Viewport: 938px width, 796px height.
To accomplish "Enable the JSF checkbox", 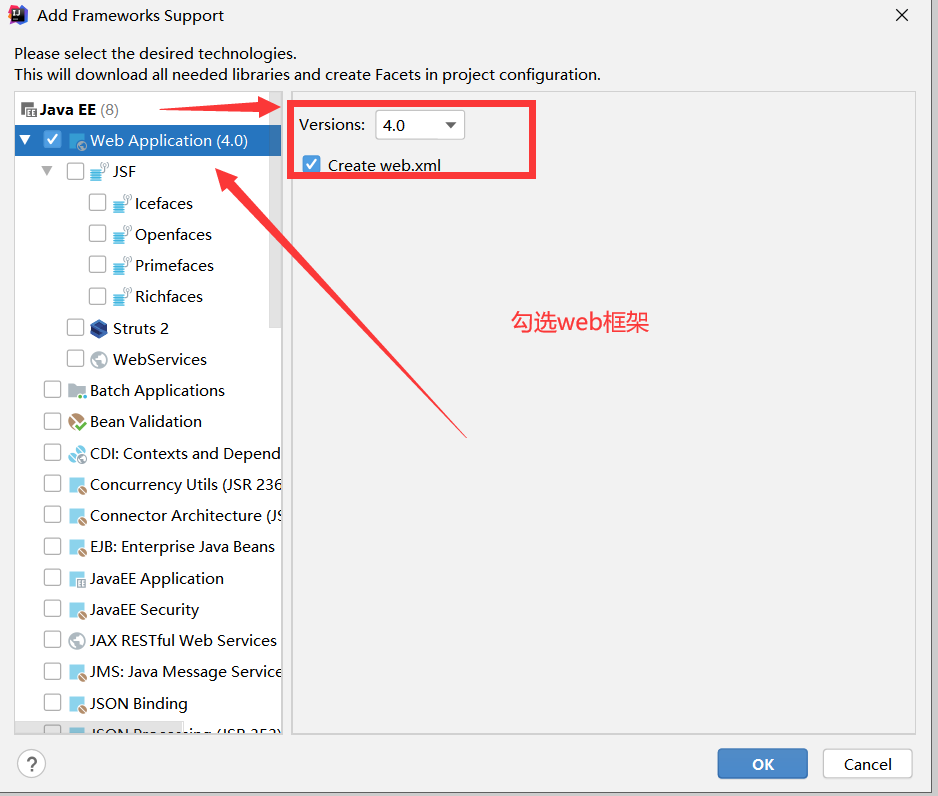I will click(x=75, y=171).
